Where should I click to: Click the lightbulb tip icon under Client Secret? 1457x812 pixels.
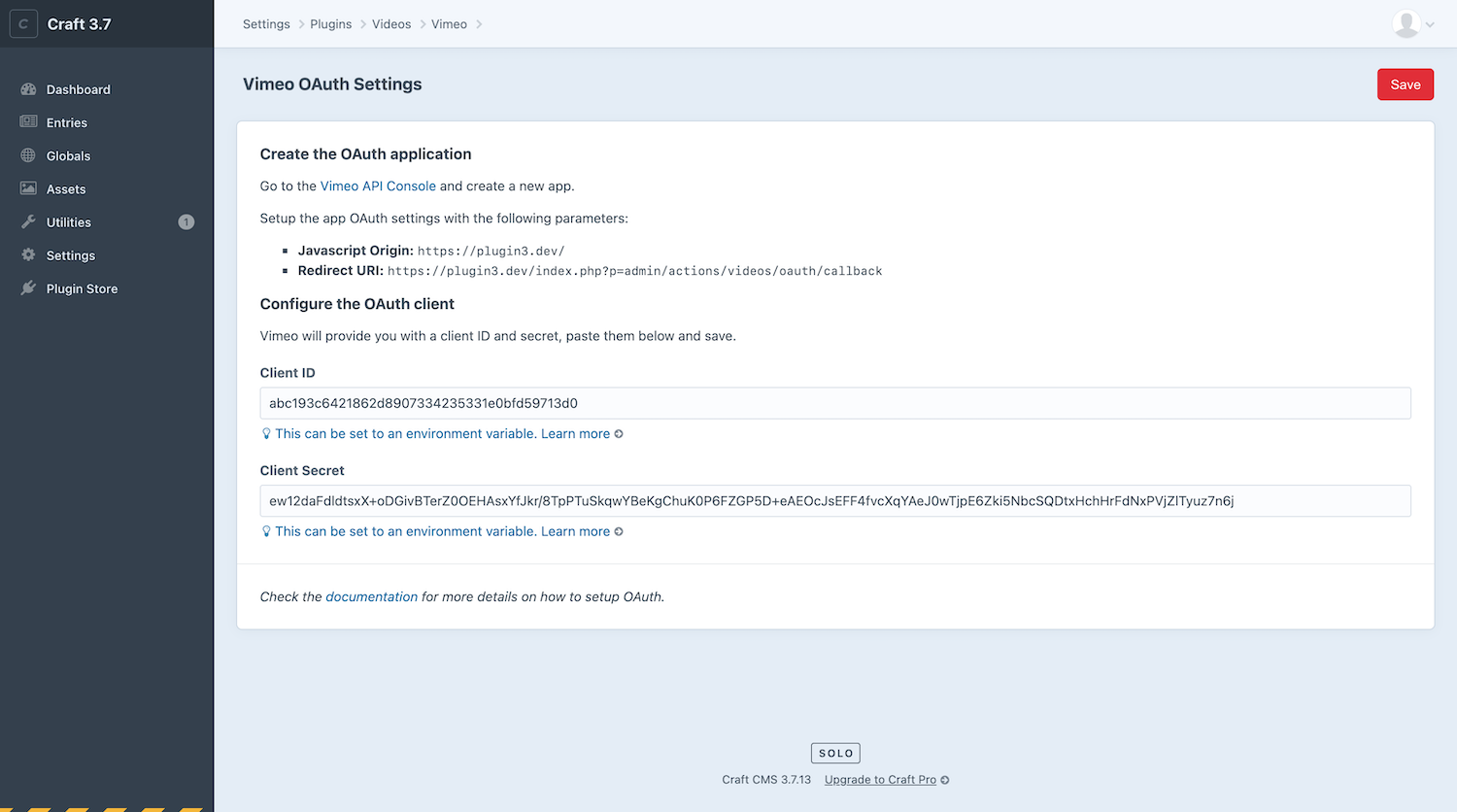(x=265, y=531)
